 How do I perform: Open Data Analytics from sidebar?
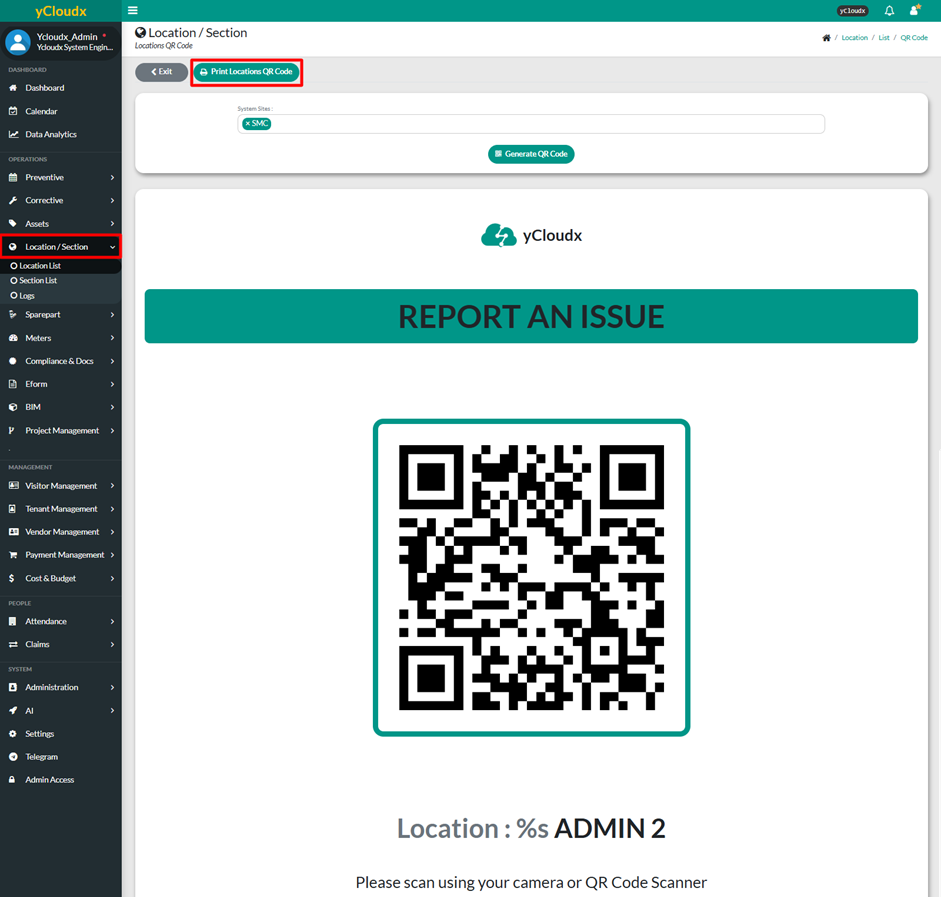click(51, 134)
